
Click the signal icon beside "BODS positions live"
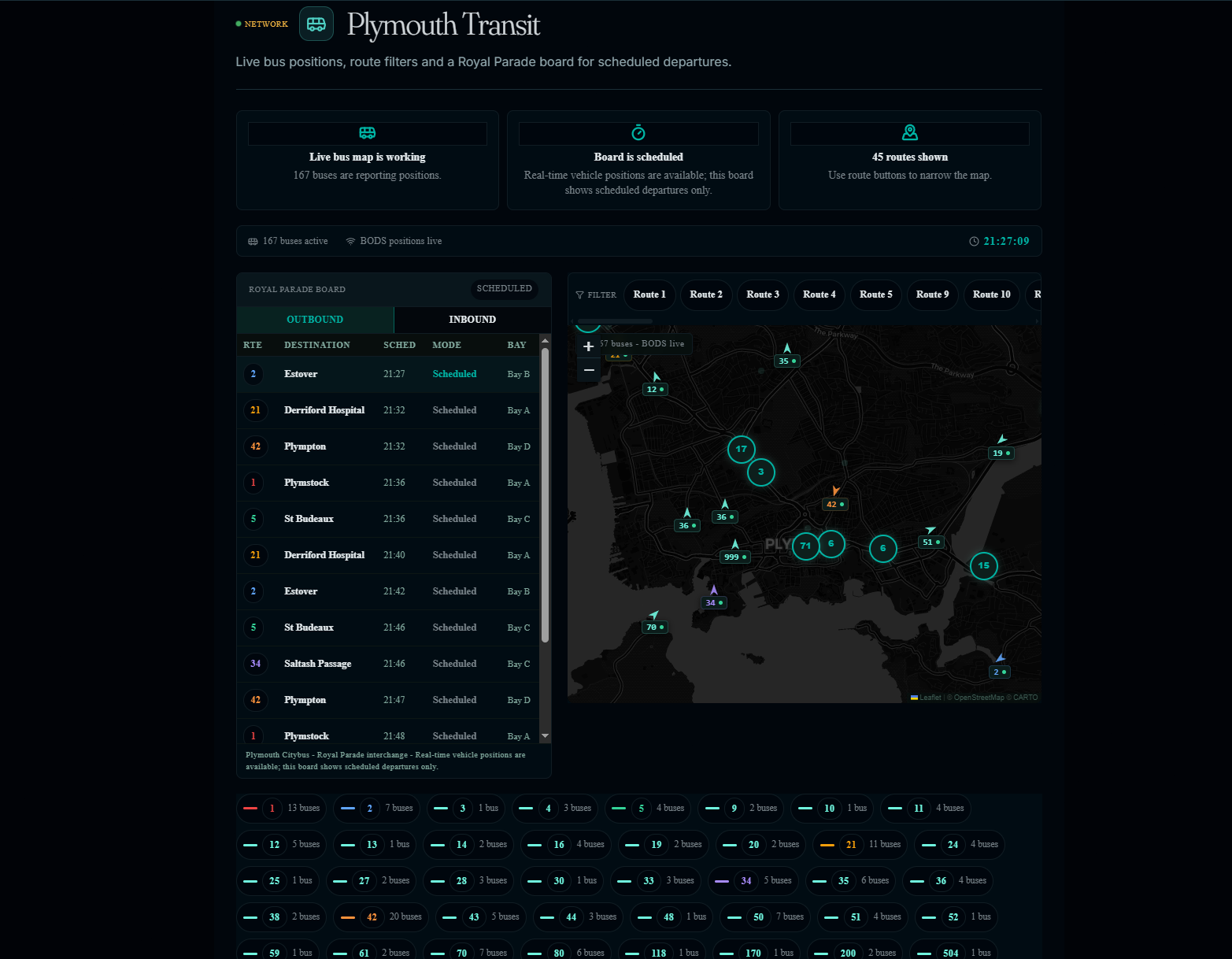tap(350, 241)
